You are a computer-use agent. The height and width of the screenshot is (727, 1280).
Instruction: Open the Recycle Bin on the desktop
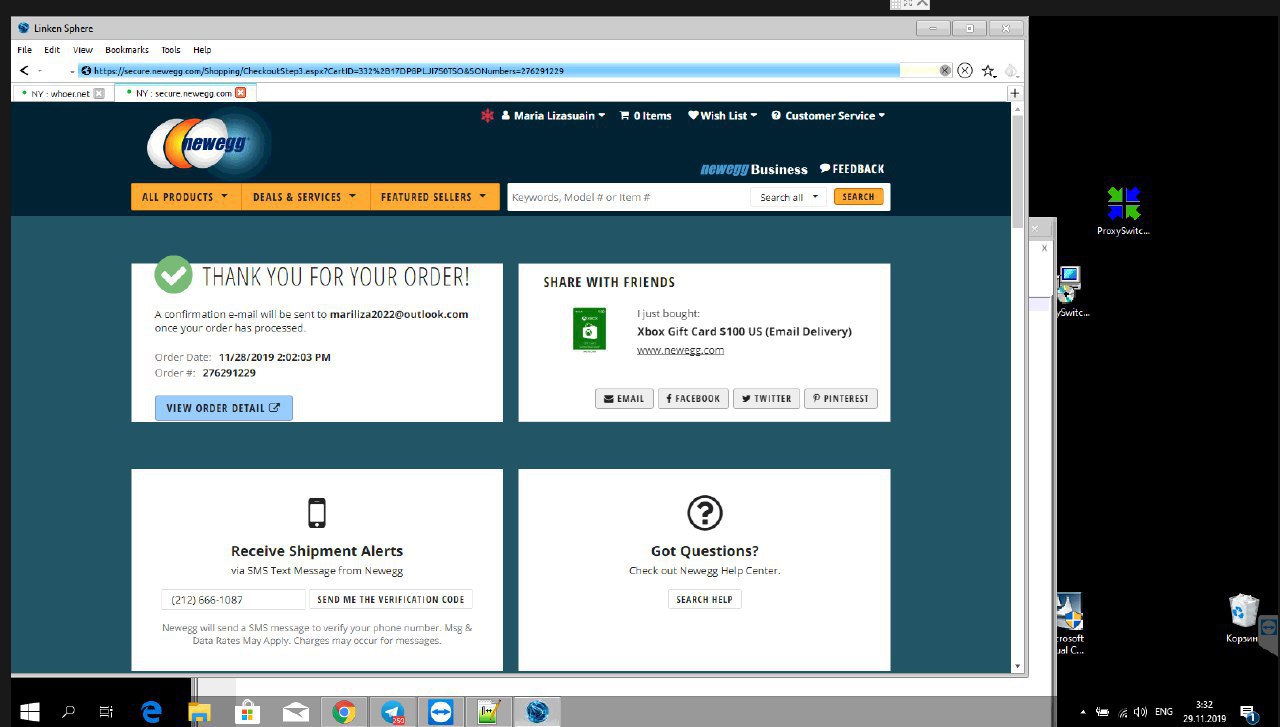pos(1243,618)
